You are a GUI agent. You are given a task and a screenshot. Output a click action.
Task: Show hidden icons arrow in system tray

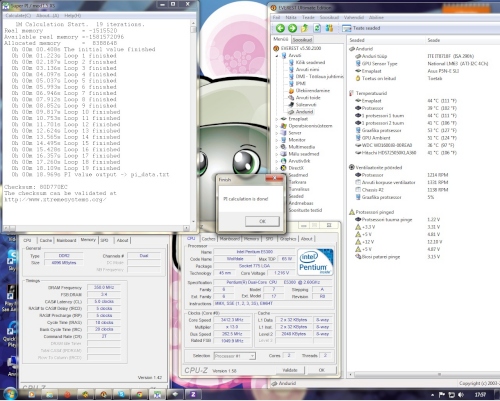(x=432, y=395)
